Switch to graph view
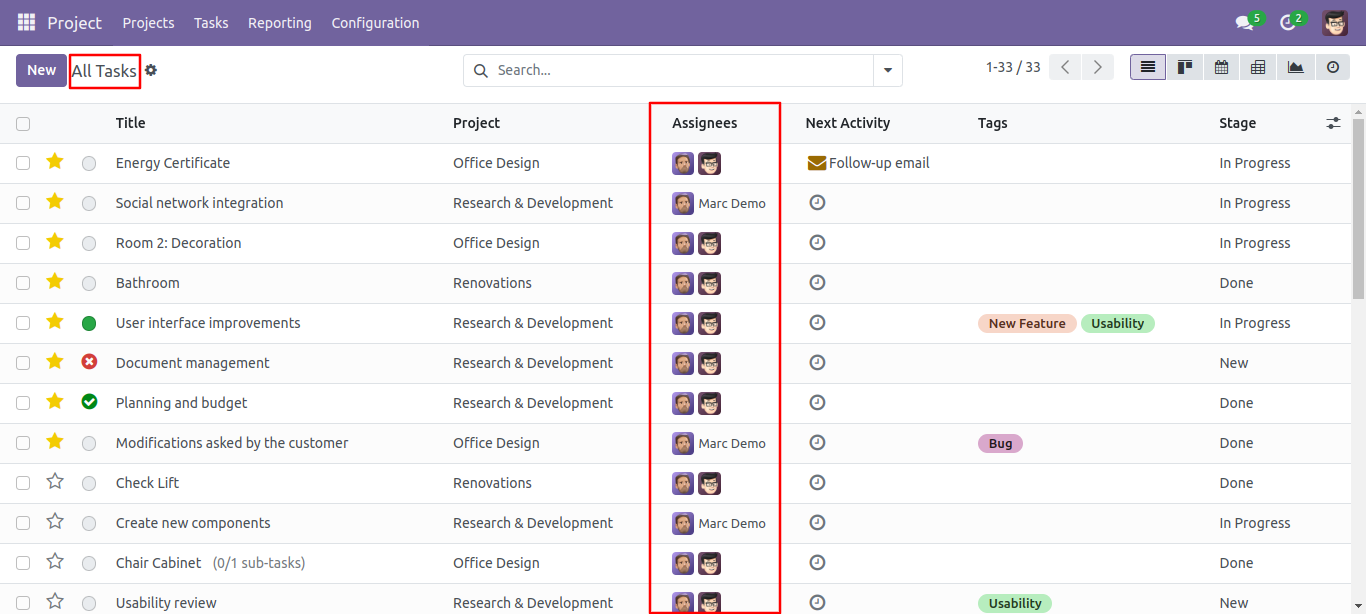This screenshot has width=1366, height=614. click(x=1295, y=67)
